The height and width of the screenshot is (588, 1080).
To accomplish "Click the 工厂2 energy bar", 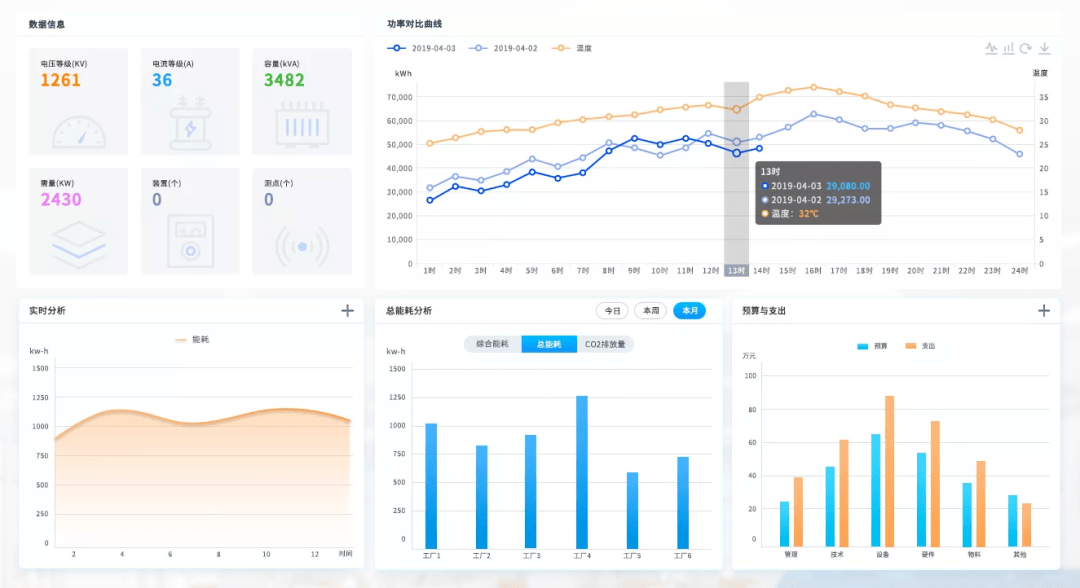I will [481, 497].
